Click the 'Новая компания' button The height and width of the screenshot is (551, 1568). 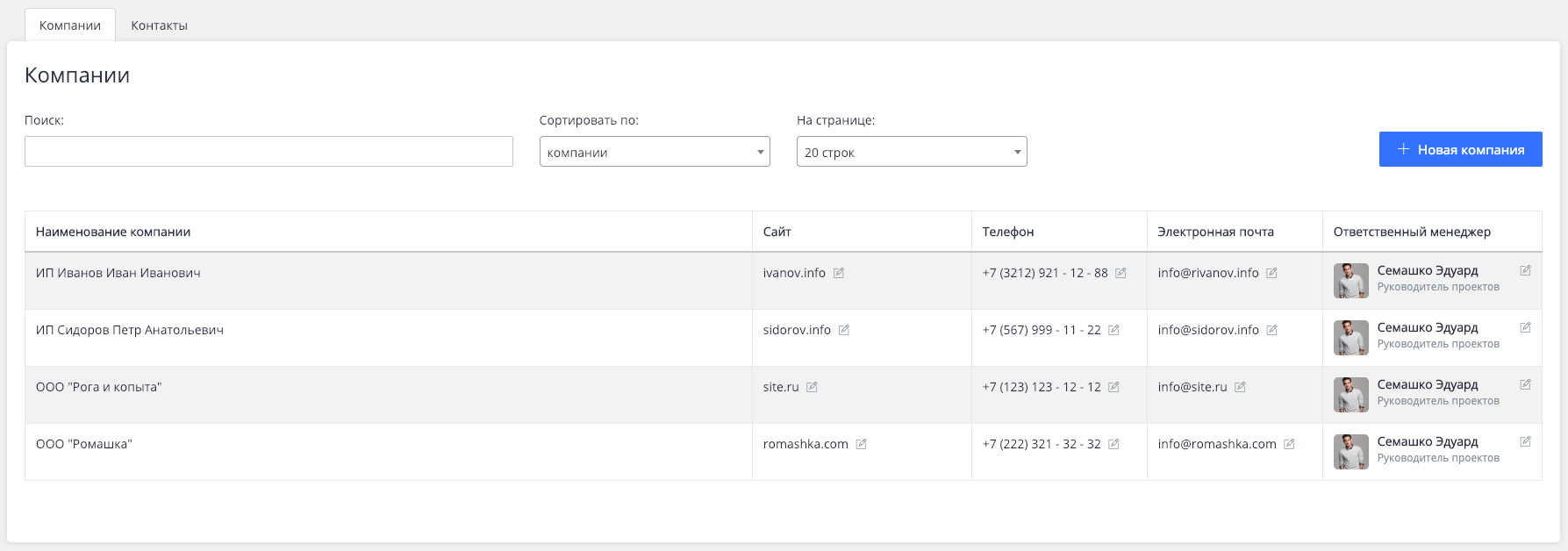click(1460, 149)
